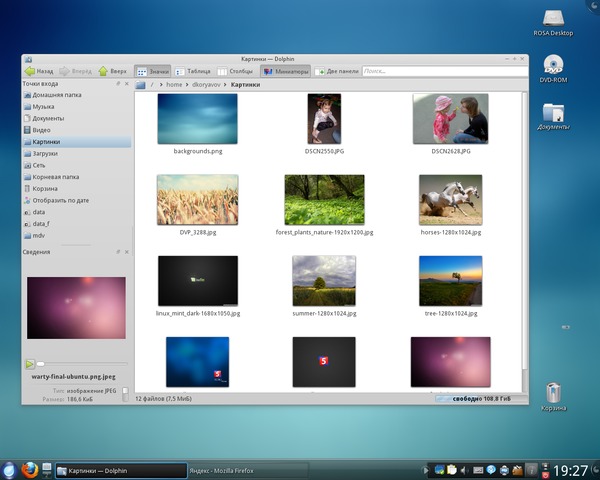Screen dimensions: 600x480
Task: Open the DVD-ROM desktop icon
Action: coord(553,66)
